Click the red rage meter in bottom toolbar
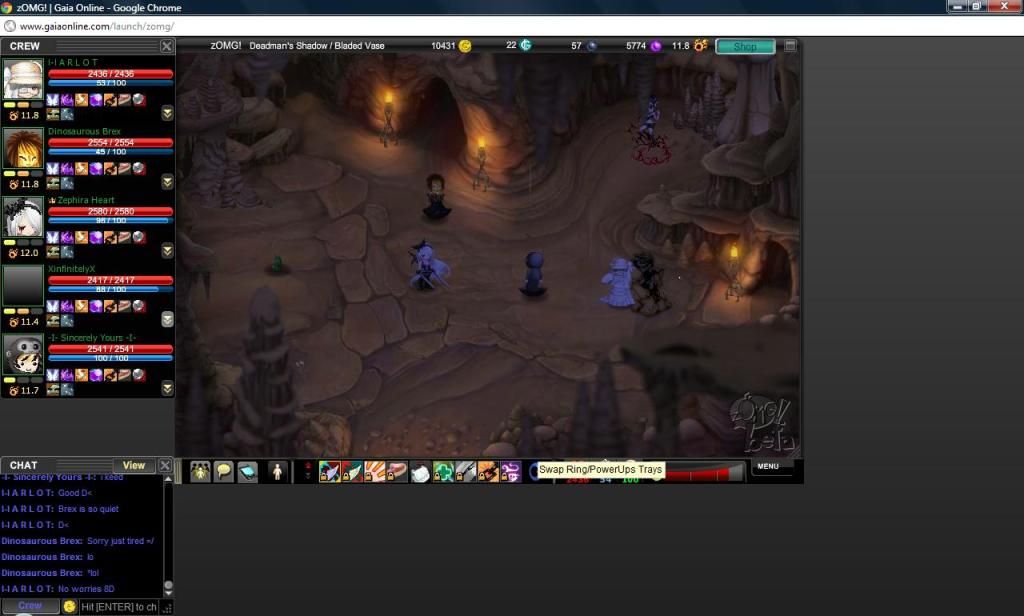Viewport: 1024px width, 616px height. 704,472
